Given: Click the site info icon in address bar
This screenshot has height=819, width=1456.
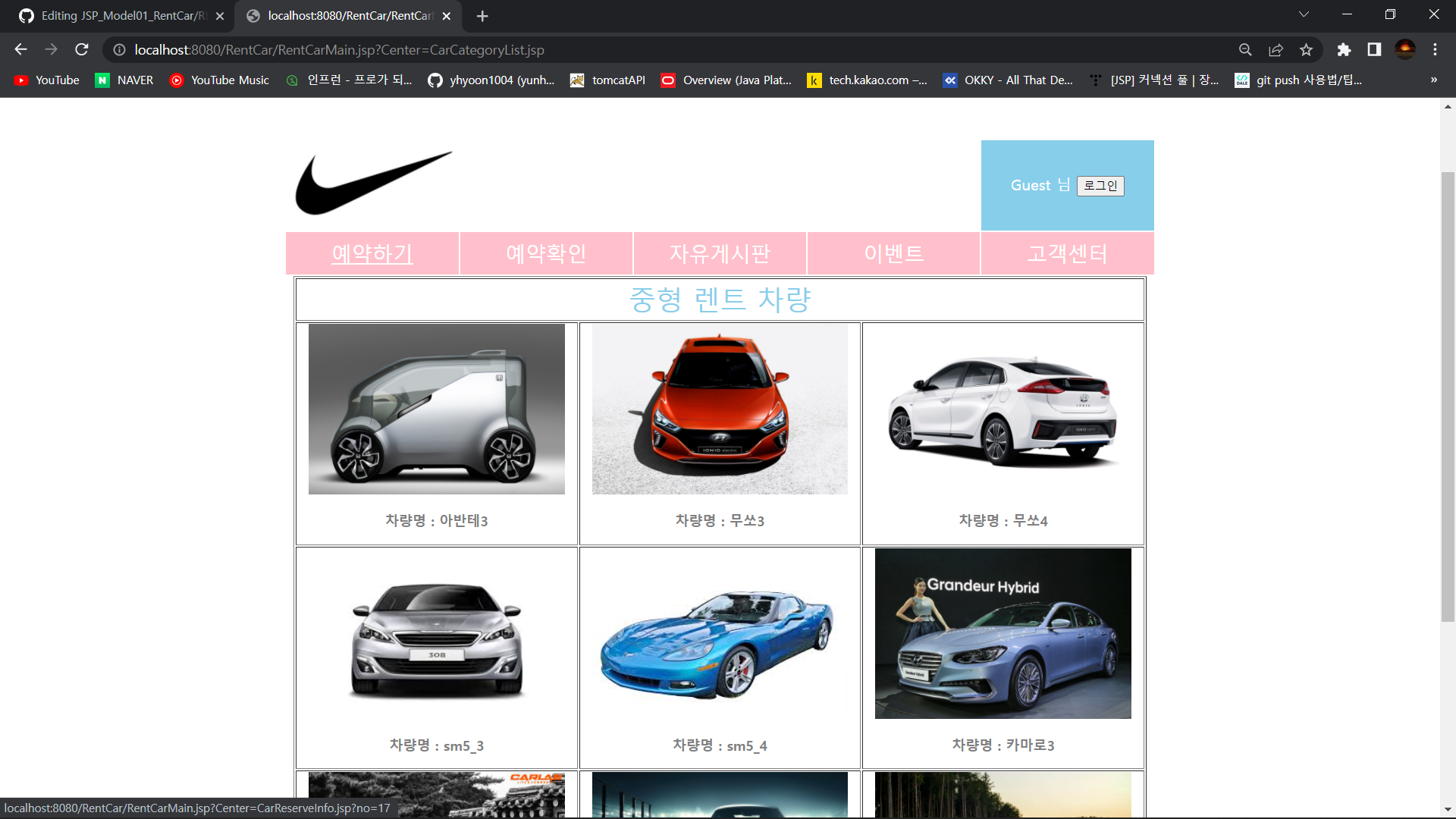Looking at the screenshot, I should pos(119,49).
